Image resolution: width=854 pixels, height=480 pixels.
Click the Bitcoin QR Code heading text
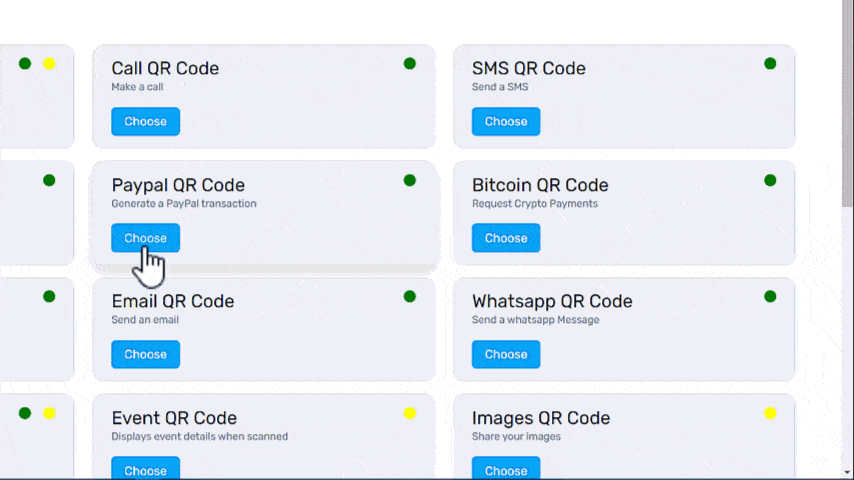coord(540,185)
